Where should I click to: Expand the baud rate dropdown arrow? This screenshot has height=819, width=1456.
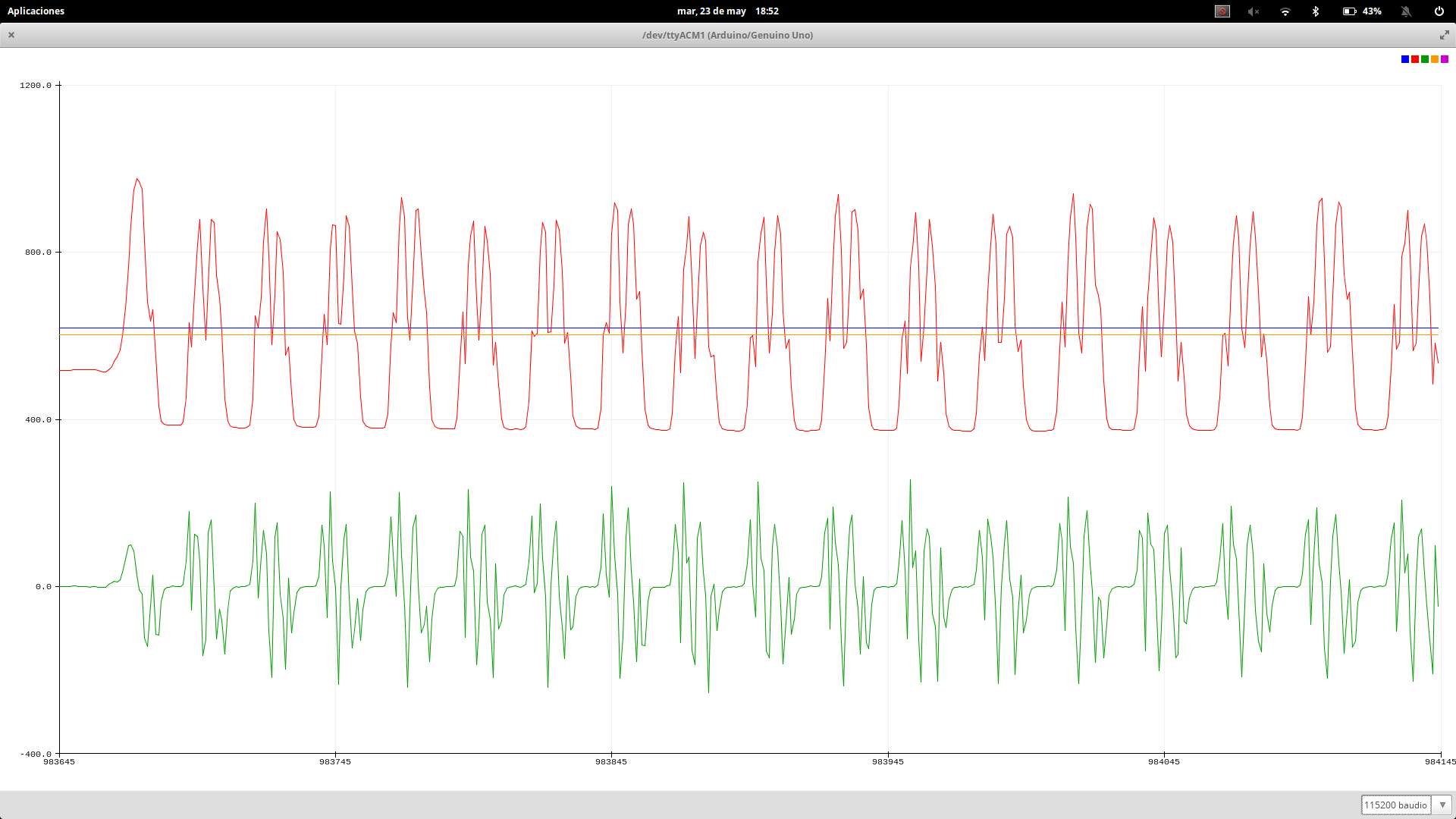point(1442,805)
